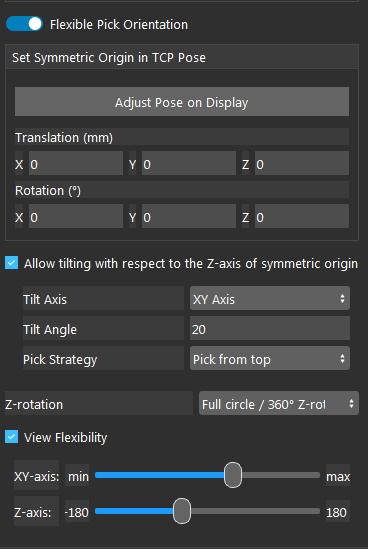Click the Z-axis slider handle
The width and height of the screenshot is (368, 549).
coord(182,511)
